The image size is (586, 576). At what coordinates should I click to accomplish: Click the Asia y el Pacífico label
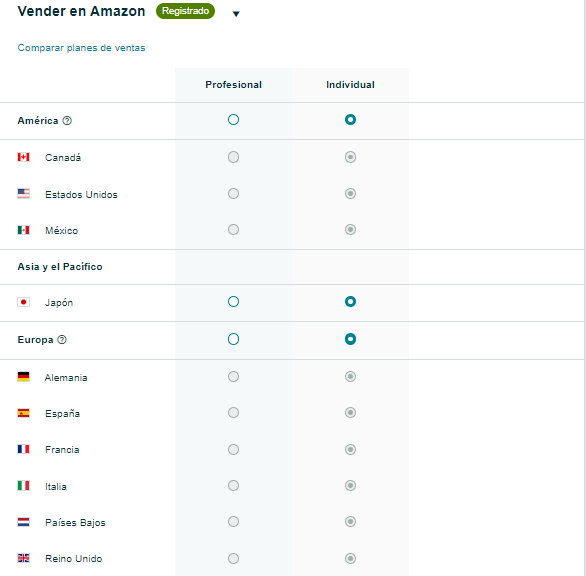click(x=60, y=267)
